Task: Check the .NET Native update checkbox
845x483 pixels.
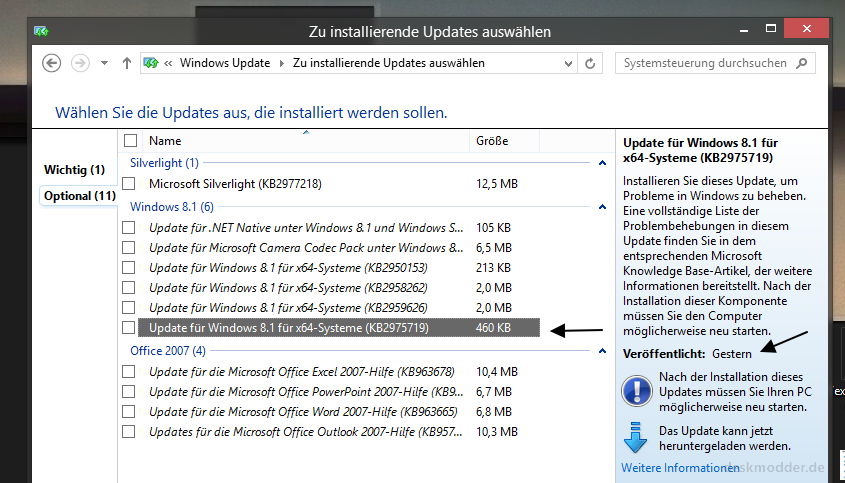Action: tap(128, 227)
